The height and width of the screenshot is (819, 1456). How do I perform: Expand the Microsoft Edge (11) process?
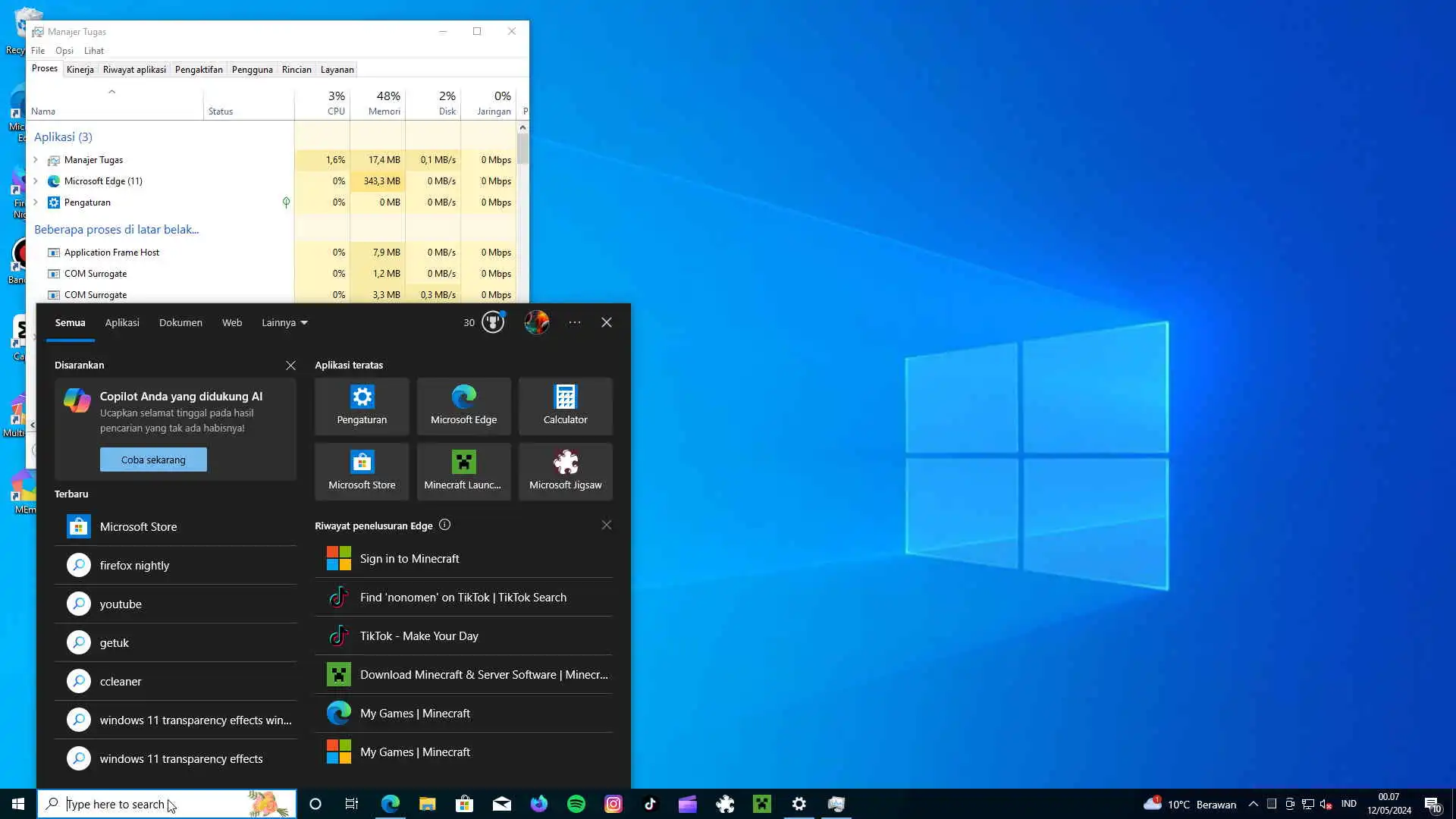(x=36, y=181)
